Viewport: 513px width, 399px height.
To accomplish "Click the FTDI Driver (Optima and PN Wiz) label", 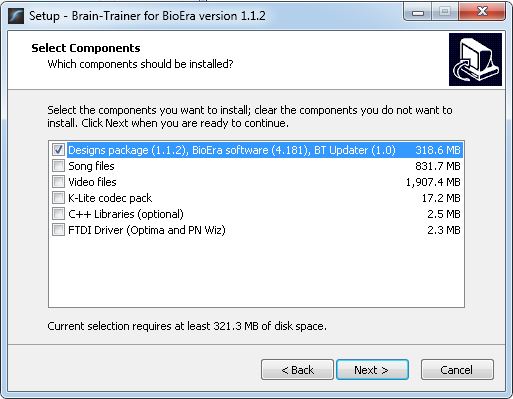I will pyautogui.click(x=147, y=230).
